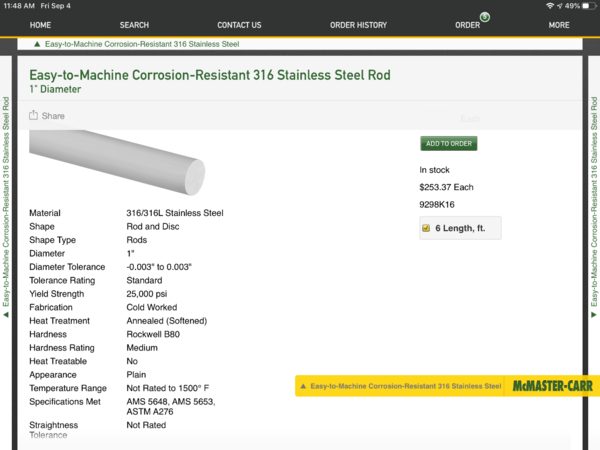Open the ORDER tab

coord(467,25)
